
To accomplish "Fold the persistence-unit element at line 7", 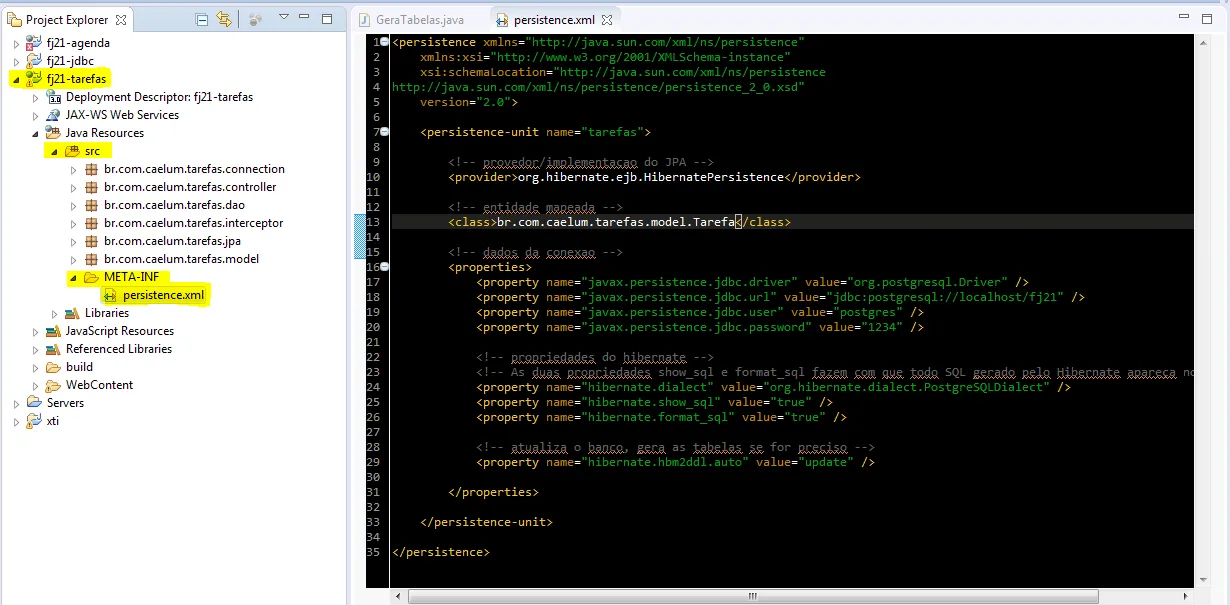I will 385,132.
